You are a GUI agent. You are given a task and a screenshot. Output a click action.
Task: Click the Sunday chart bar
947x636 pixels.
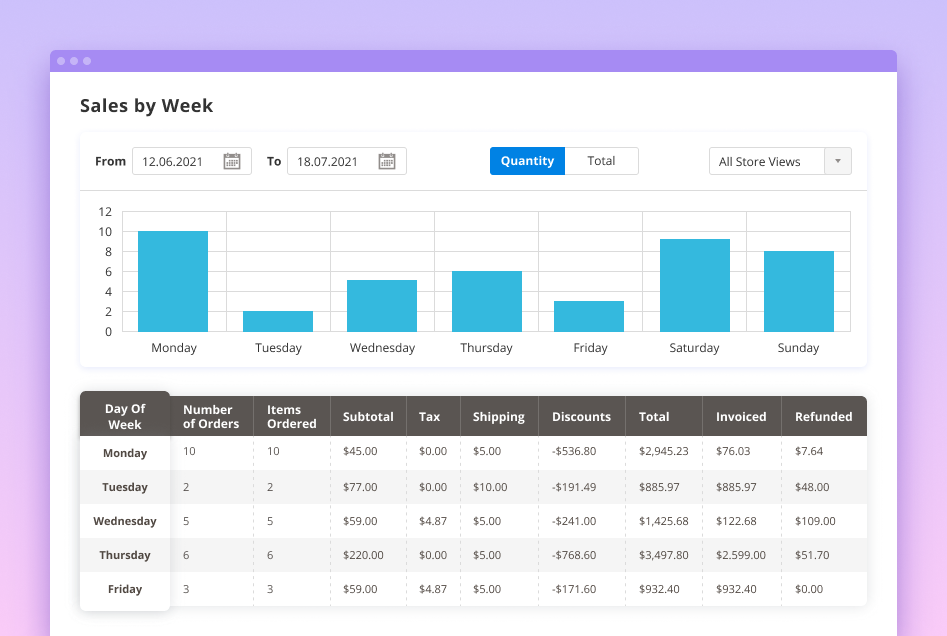pos(798,291)
